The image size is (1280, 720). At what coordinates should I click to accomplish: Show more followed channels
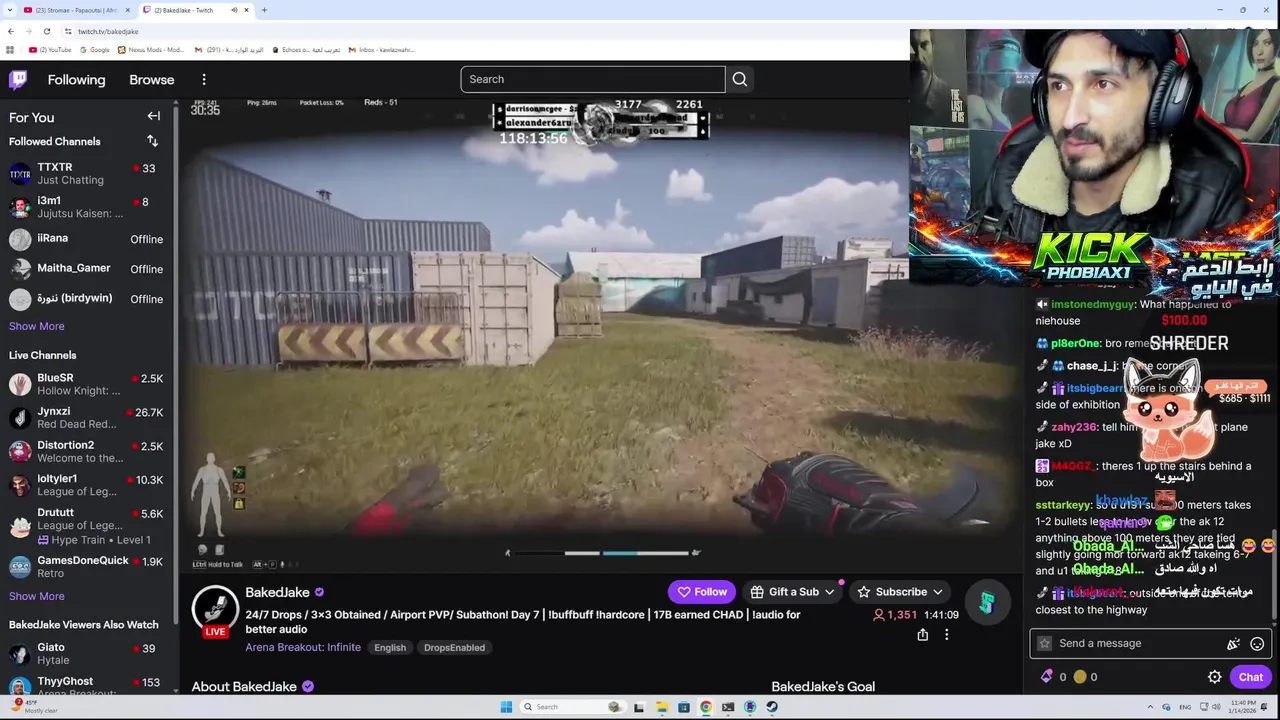tap(37, 326)
